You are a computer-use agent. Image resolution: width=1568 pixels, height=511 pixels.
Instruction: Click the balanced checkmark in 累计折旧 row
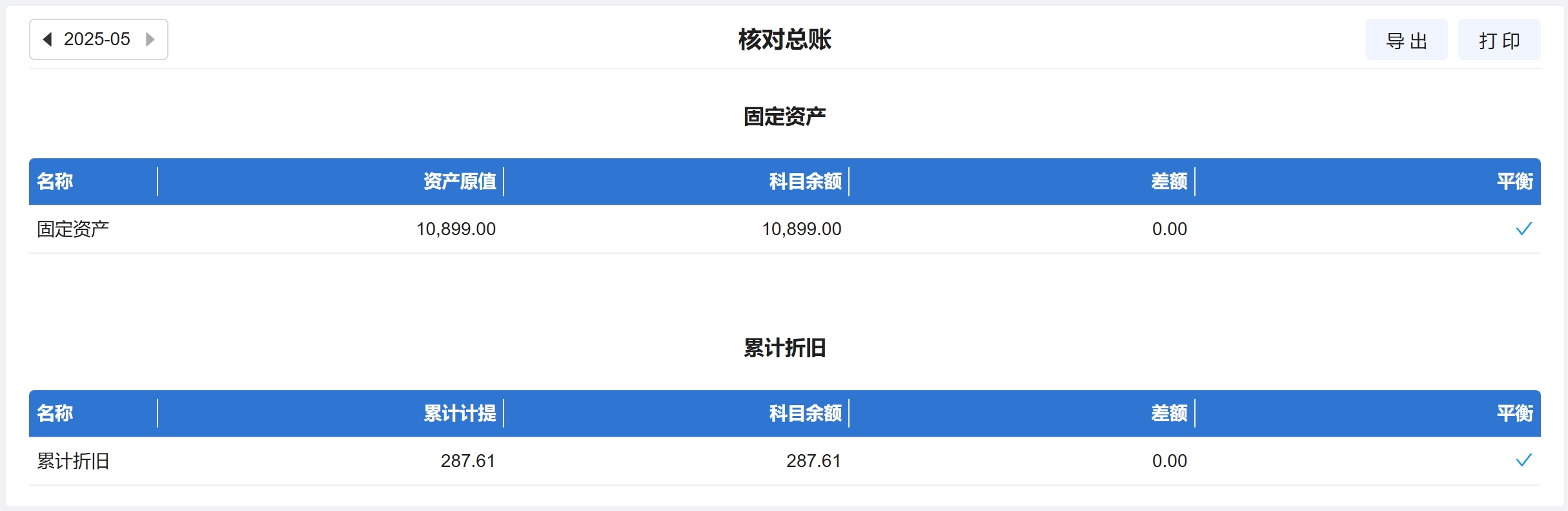tap(1523, 461)
